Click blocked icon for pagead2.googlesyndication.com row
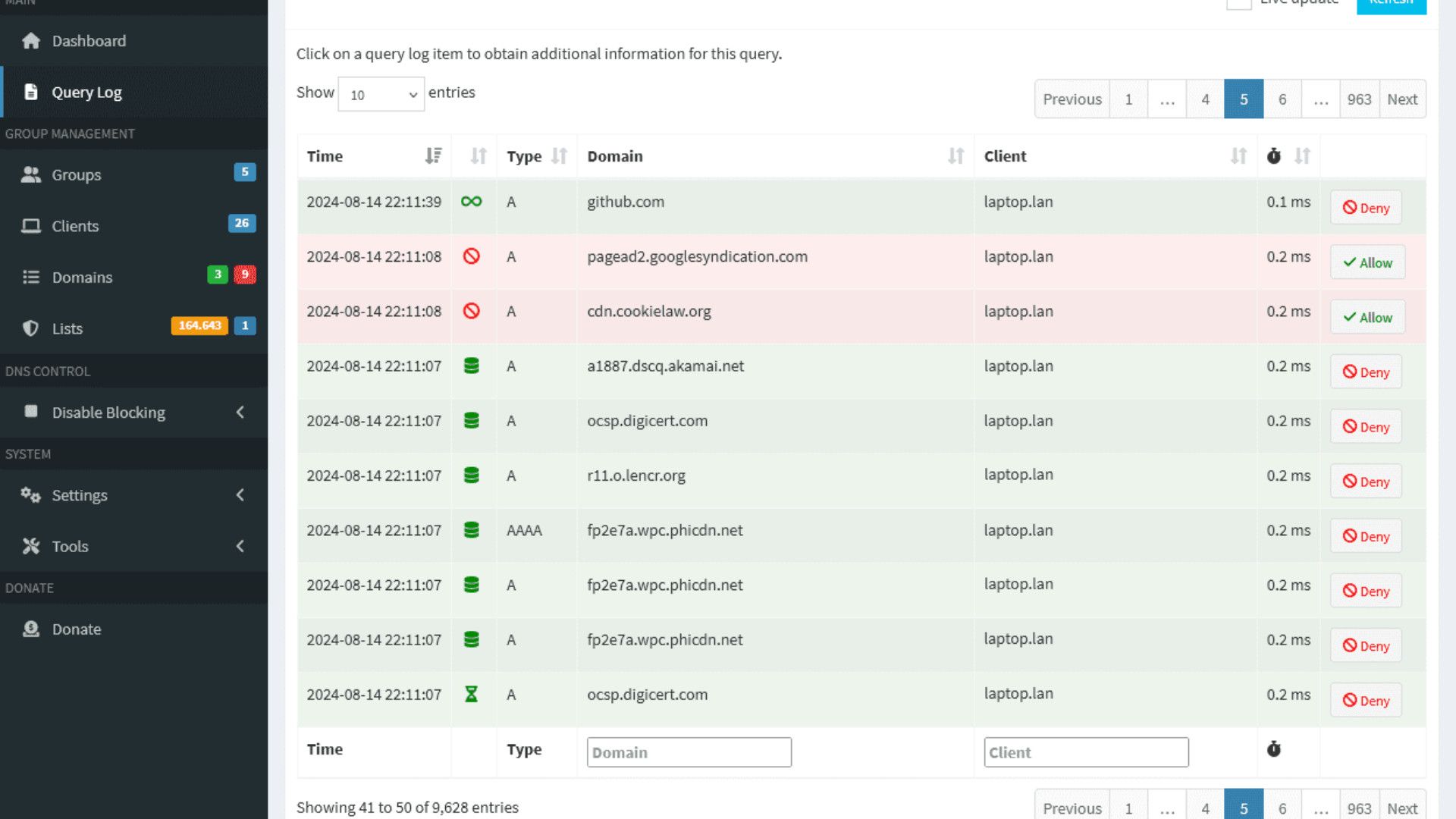Image resolution: width=1456 pixels, height=819 pixels. pos(472,256)
